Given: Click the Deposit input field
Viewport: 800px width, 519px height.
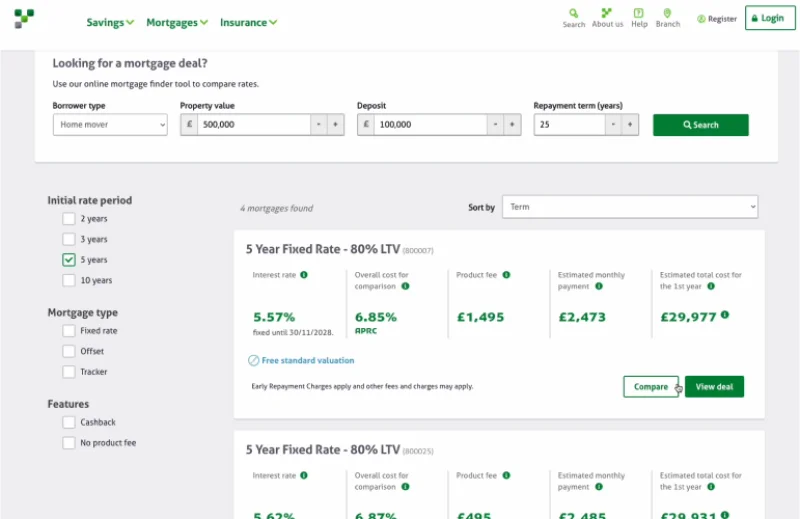Looking at the screenshot, I should [x=430, y=125].
